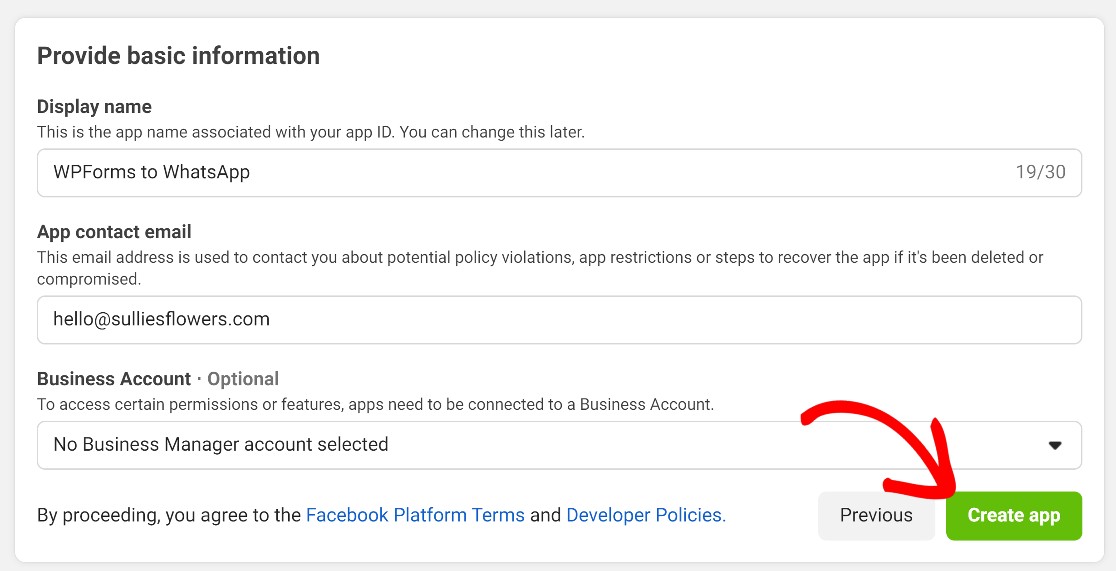Click the App contact email label
The image size is (1116, 571).
coord(114,232)
